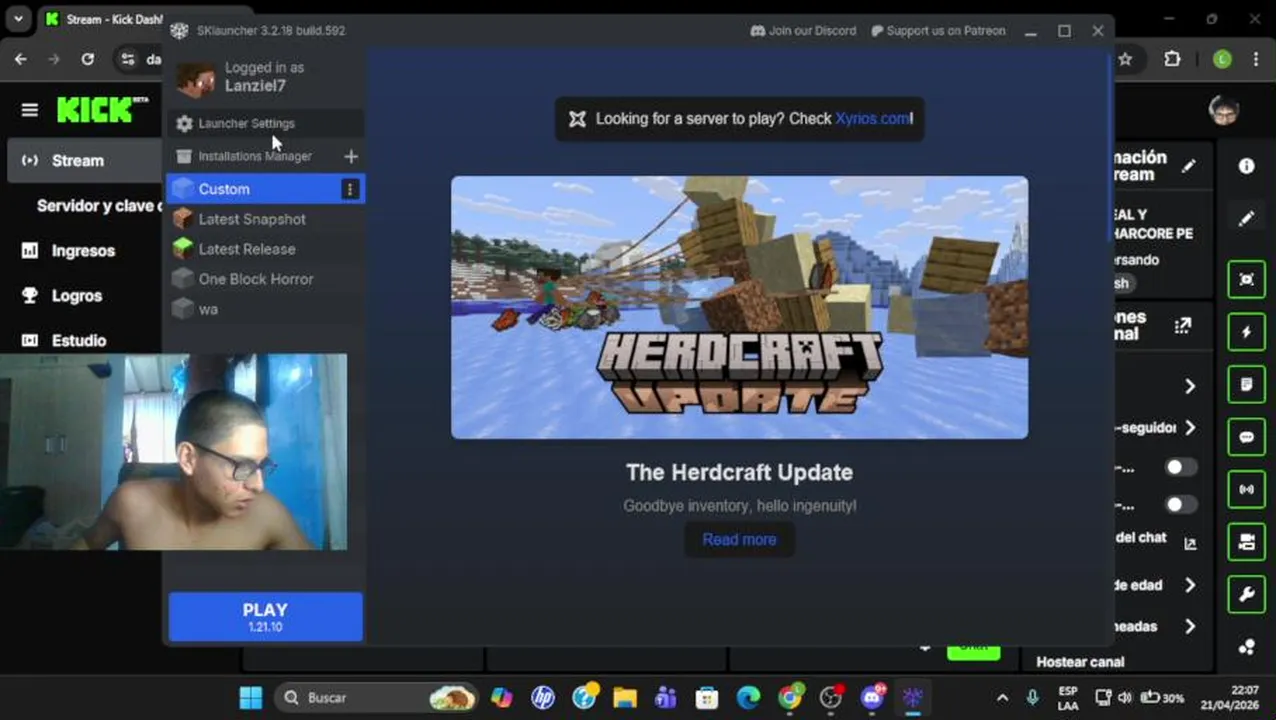Expand the 'neadas' chevron row

click(x=1189, y=627)
